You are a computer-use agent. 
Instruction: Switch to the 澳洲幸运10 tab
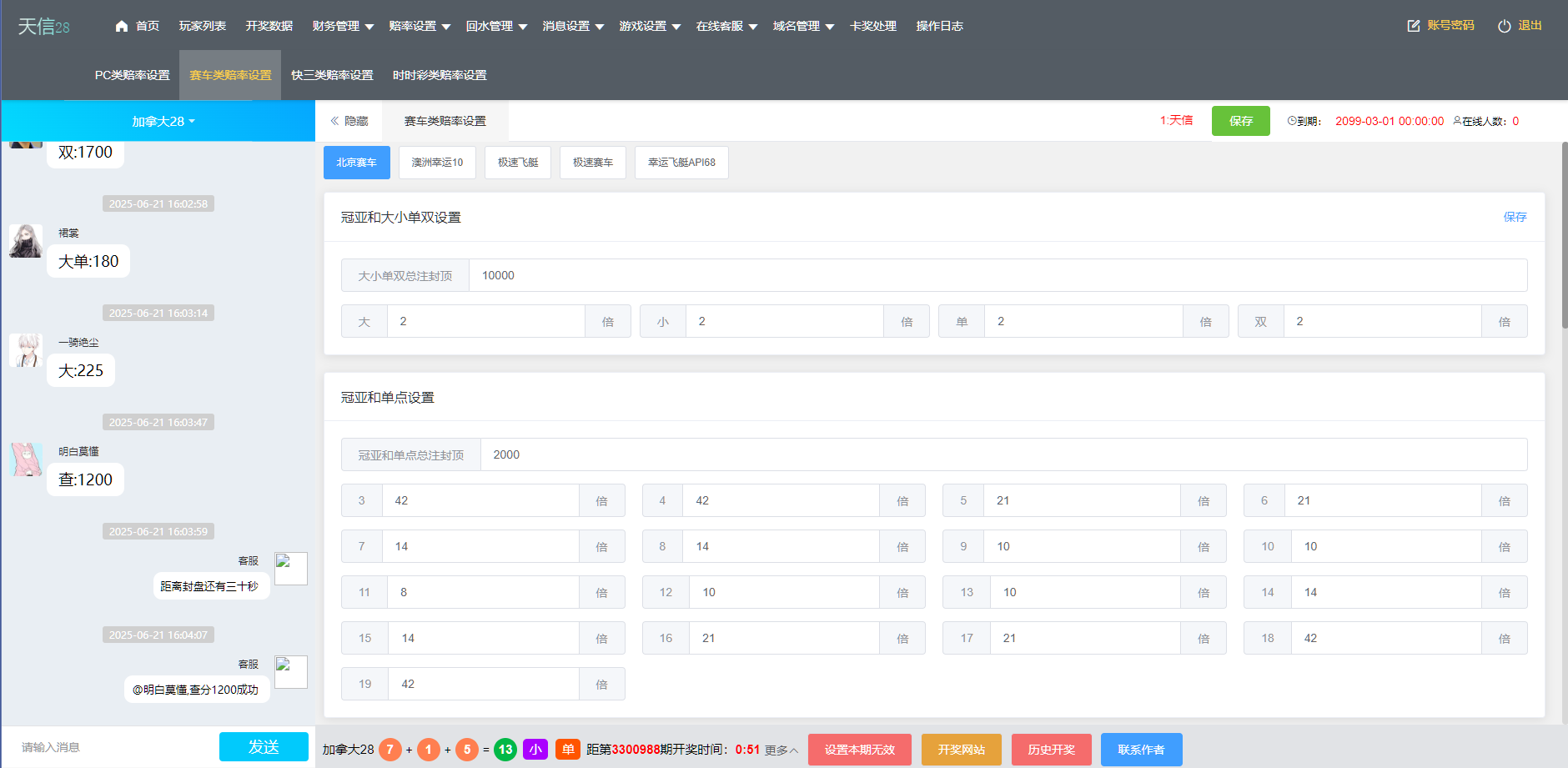click(437, 162)
